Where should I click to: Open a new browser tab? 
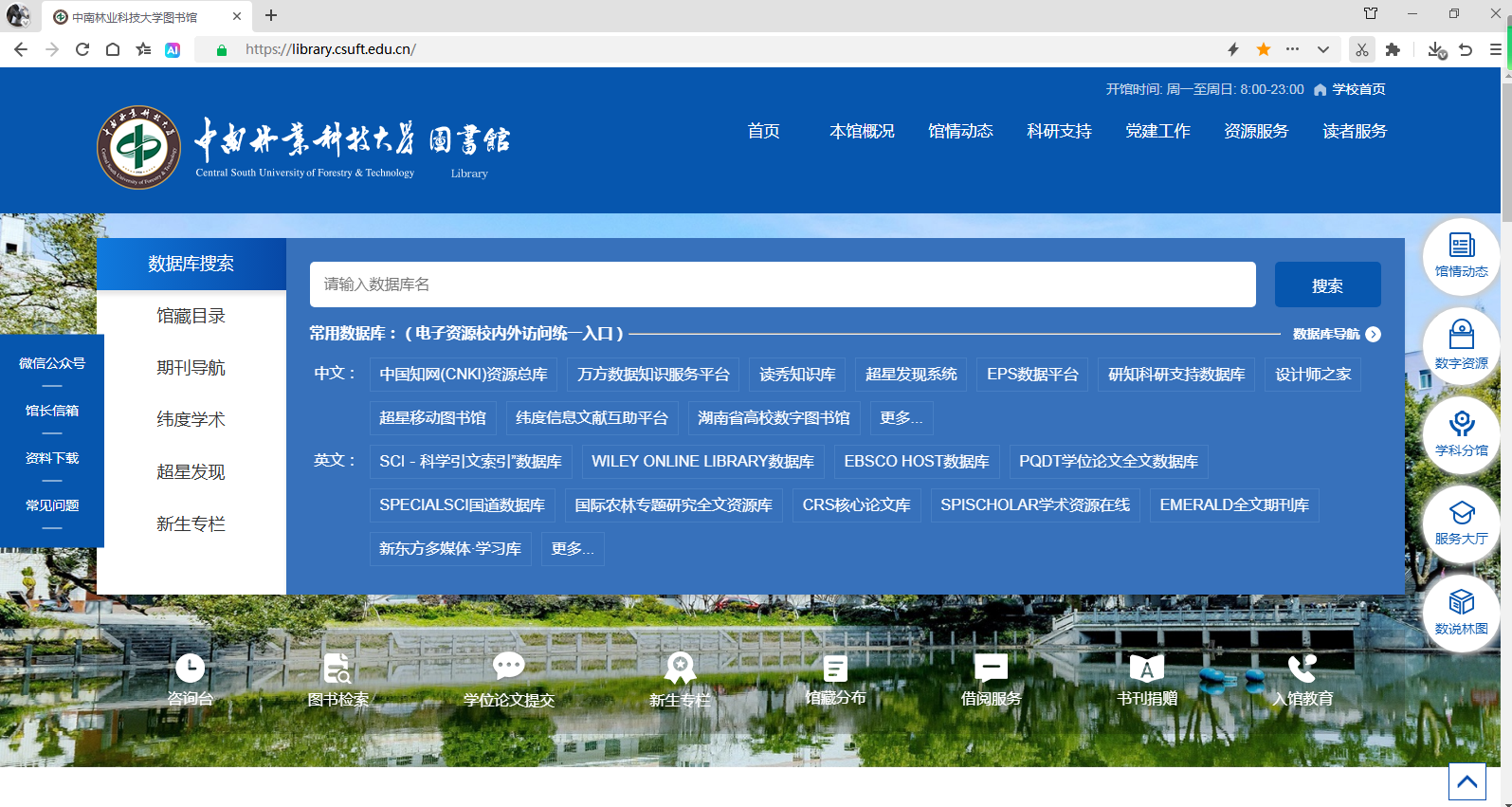(x=271, y=15)
